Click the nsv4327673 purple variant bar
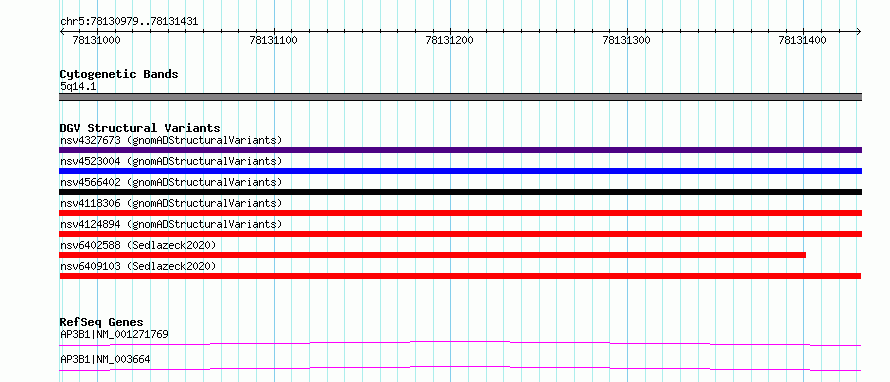The width and height of the screenshot is (890, 382). [460, 150]
